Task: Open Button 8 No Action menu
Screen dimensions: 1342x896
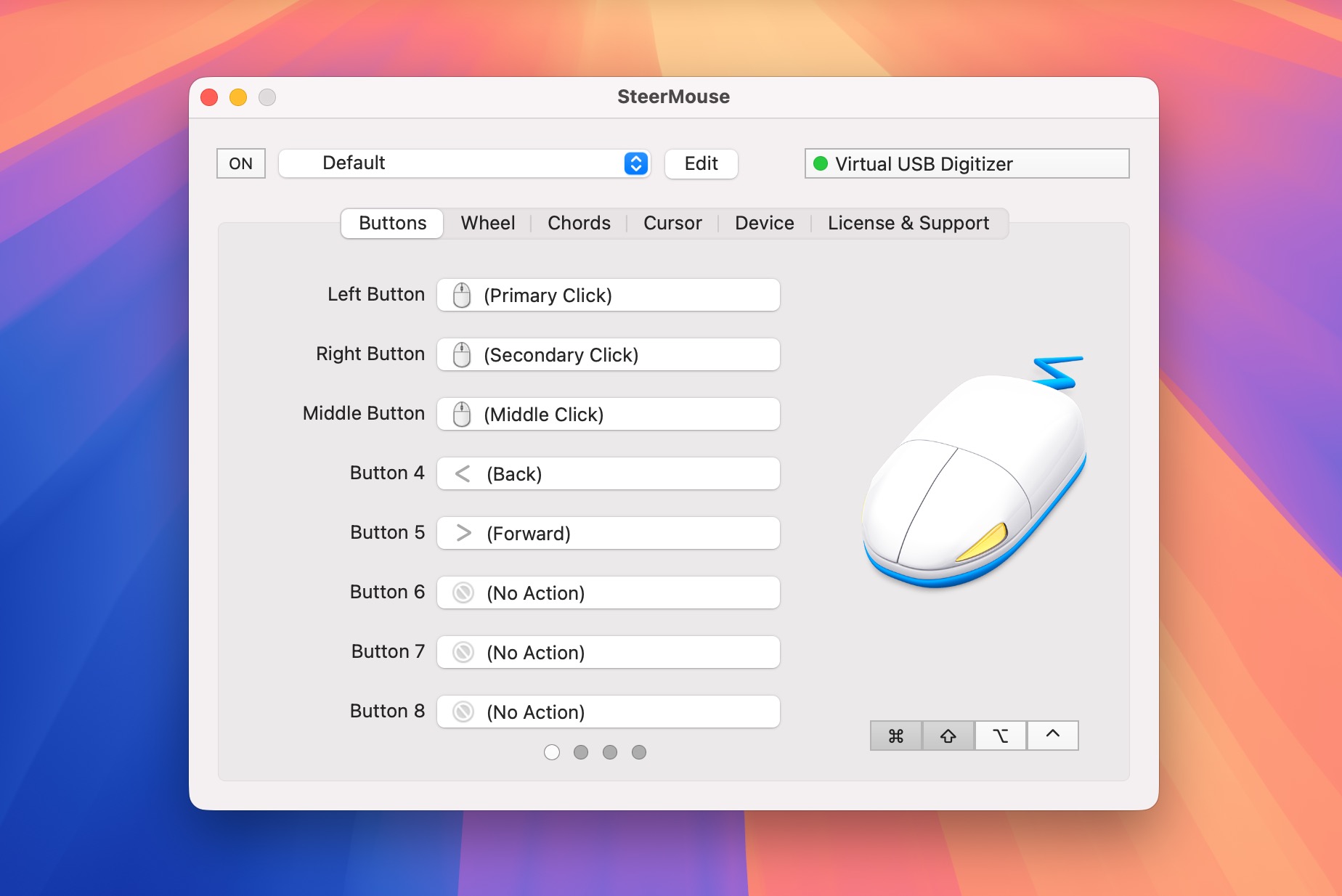Action: pyautogui.click(x=609, y=712)
